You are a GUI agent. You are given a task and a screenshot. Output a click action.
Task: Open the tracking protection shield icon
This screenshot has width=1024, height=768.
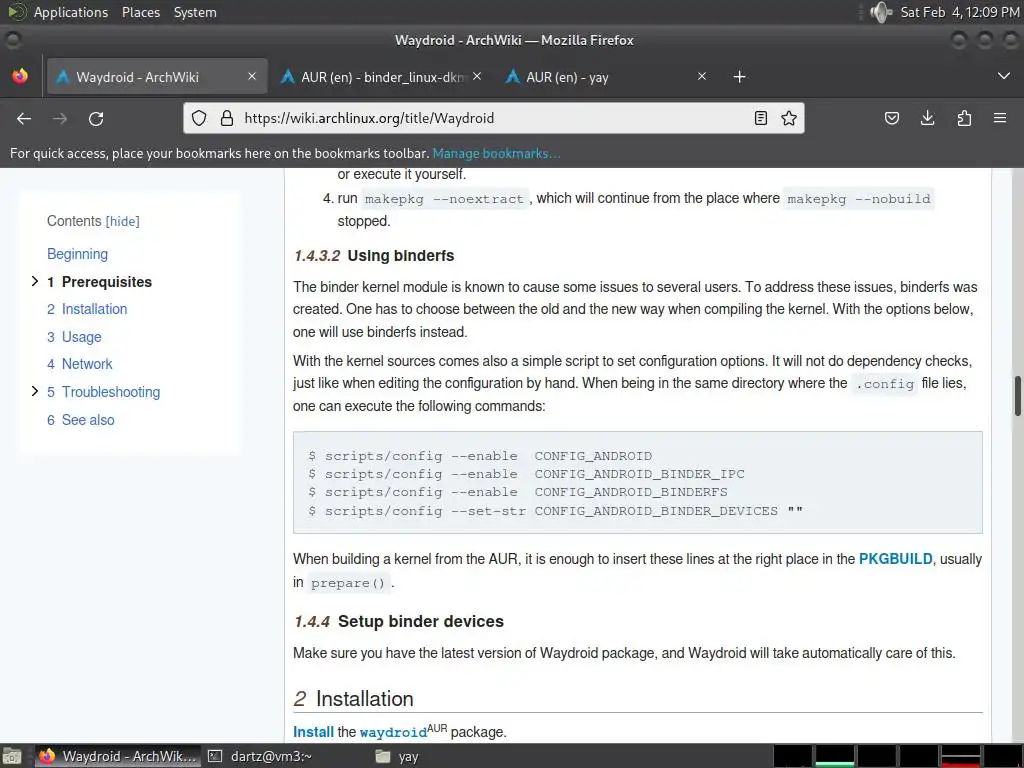coord(199,118)
